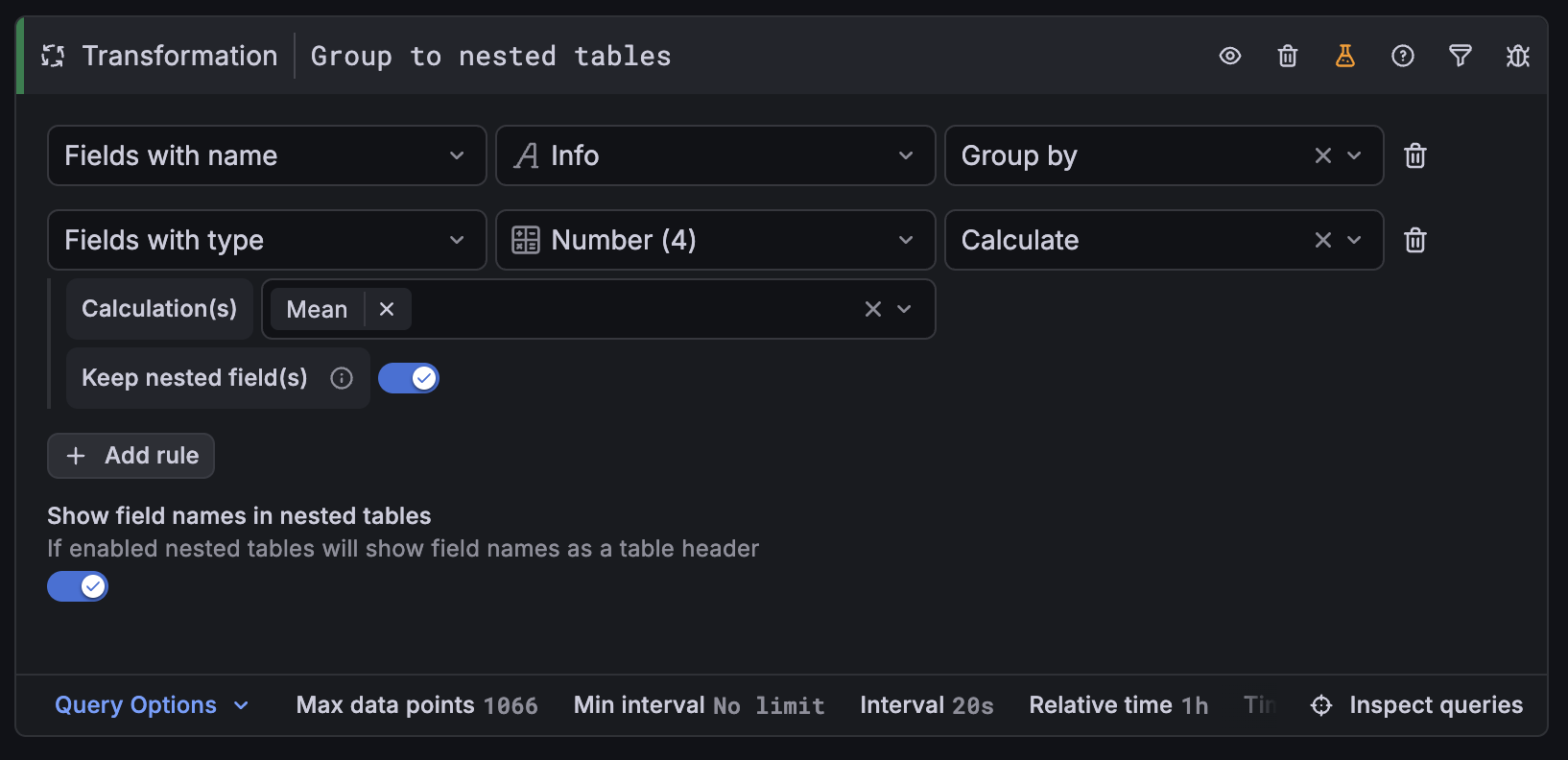
Task: Open the Fields with name dropdown
Action: click(x=267, y=155)
